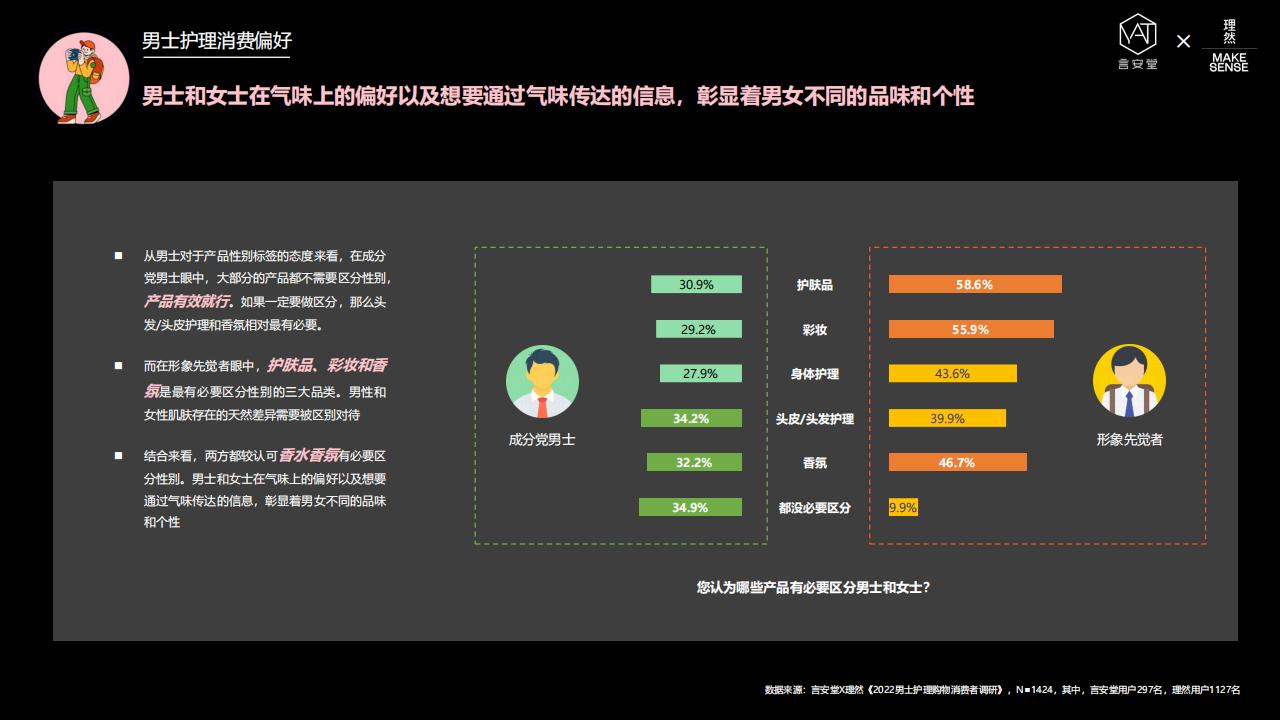This screenshot has height=720, width=1280.
Task: Select the small yellow 9.9% bar
Action: [x=903, y=508]
